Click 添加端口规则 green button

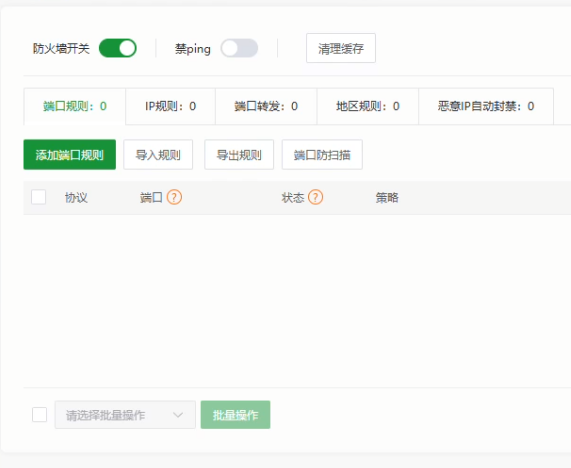70,154
